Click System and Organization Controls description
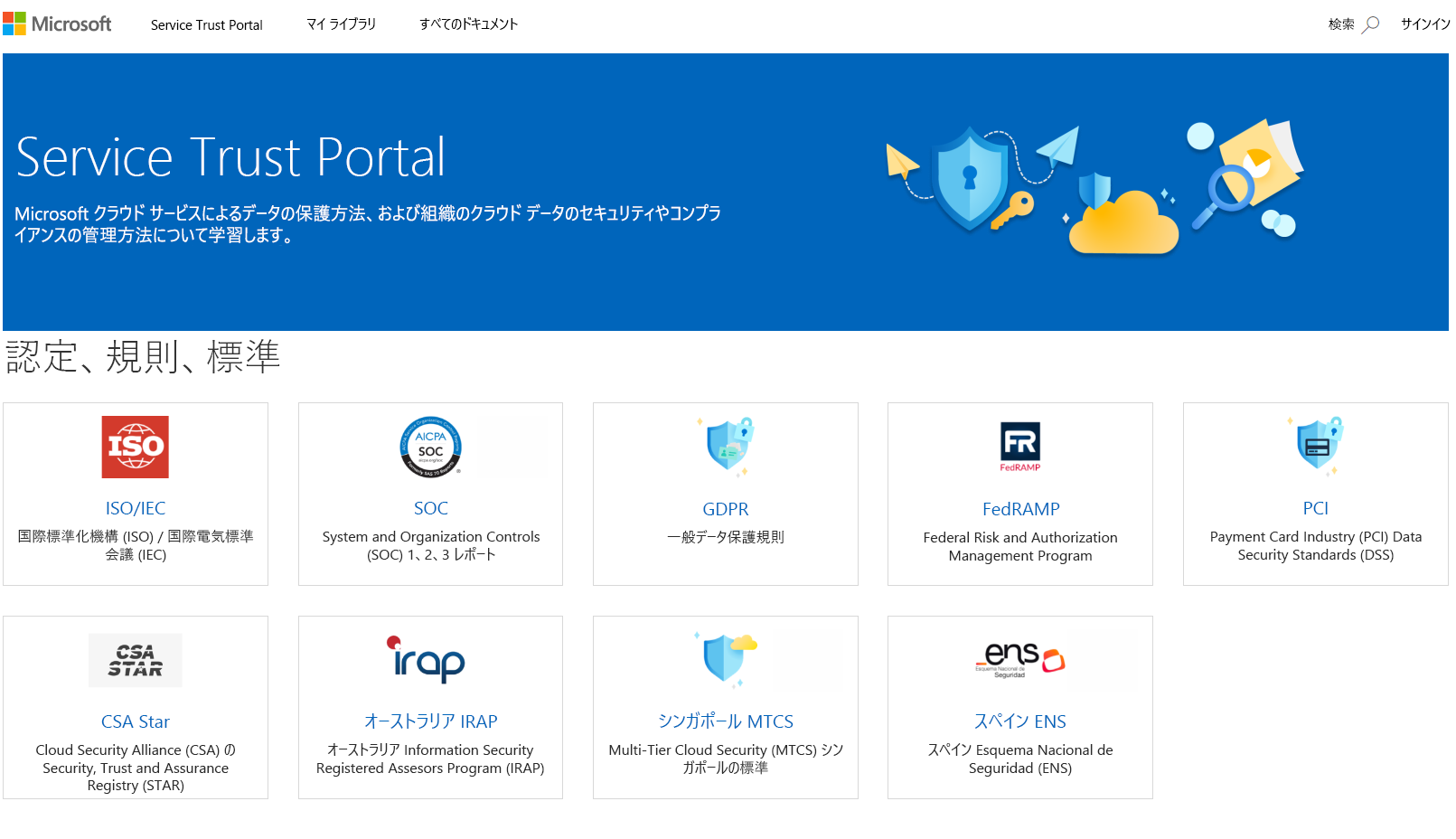The image size is (1456, 839). pyautogui.click(x=431, y=545)
